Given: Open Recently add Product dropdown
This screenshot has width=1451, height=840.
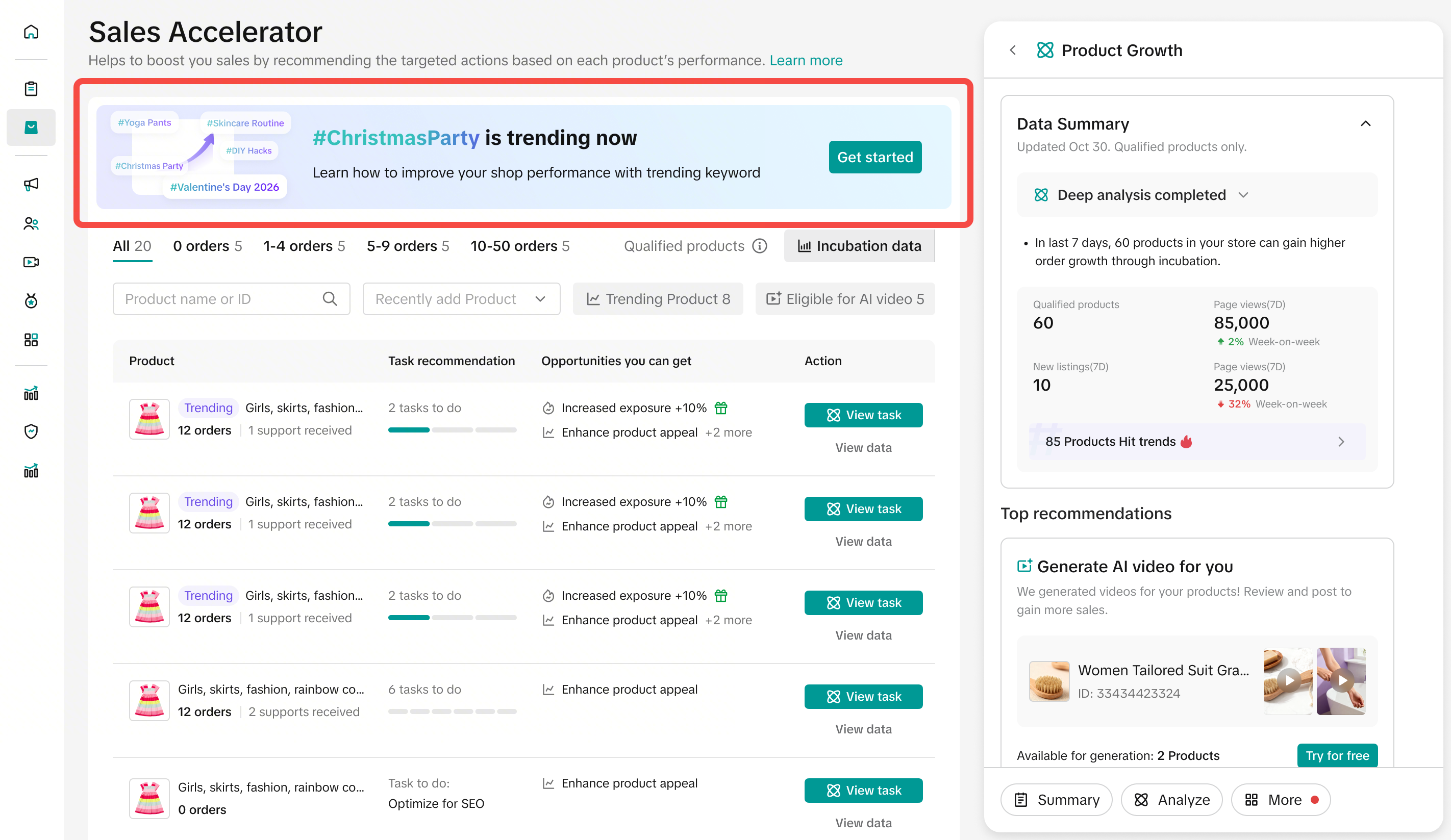Looking at the screenshot, I should click(x=461, y=299).
